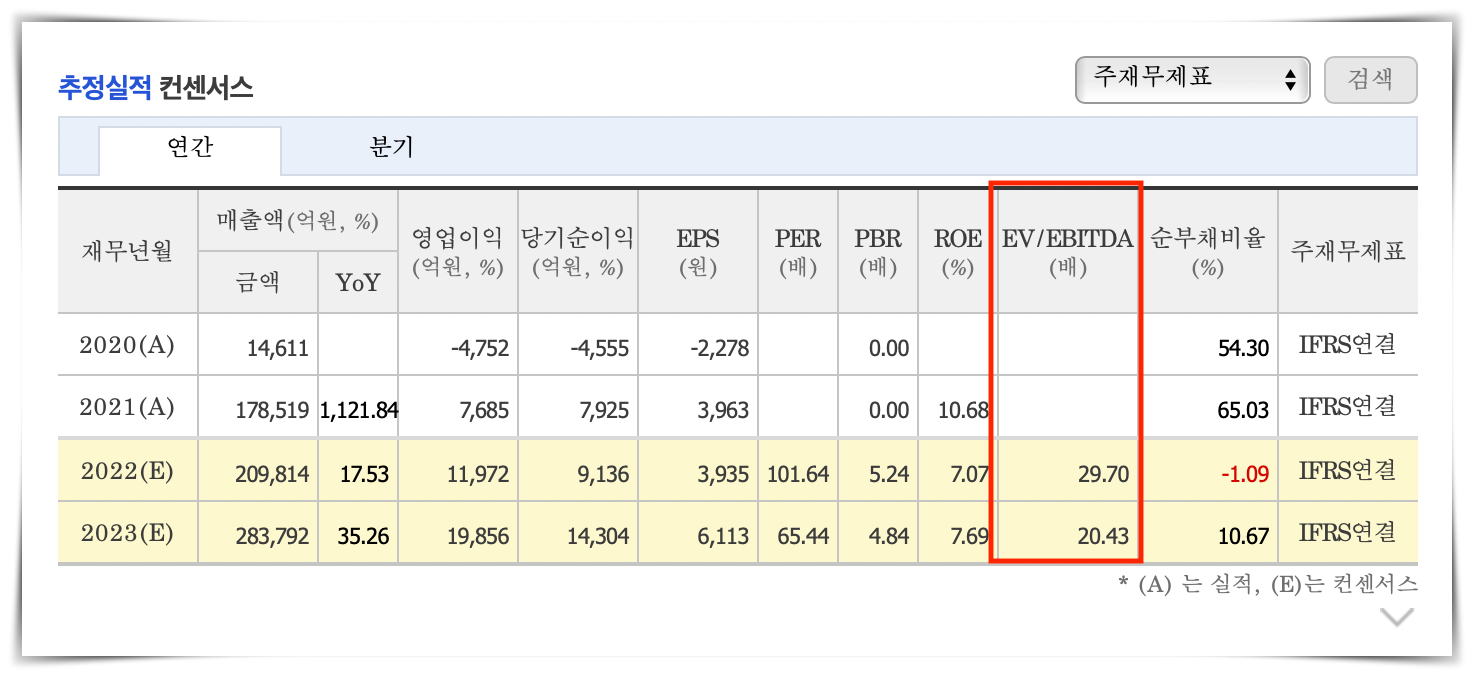
Task: Click the 2020(A) row label
Action: tap(127, 346)
